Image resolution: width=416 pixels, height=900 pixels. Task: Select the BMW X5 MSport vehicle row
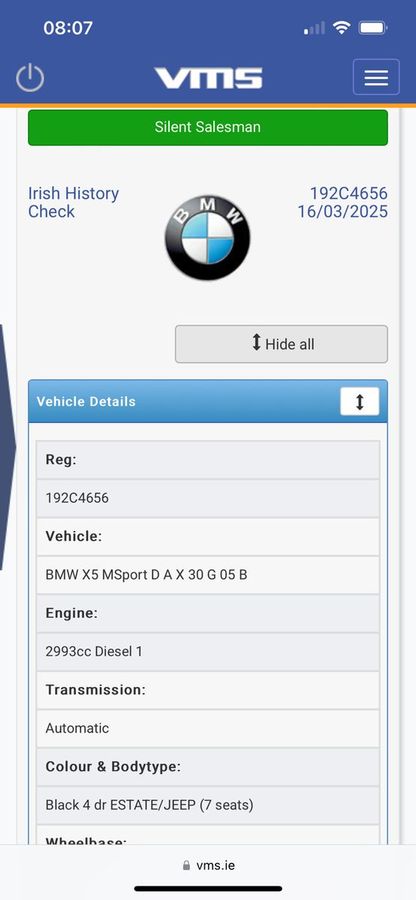tap(208, 575)
